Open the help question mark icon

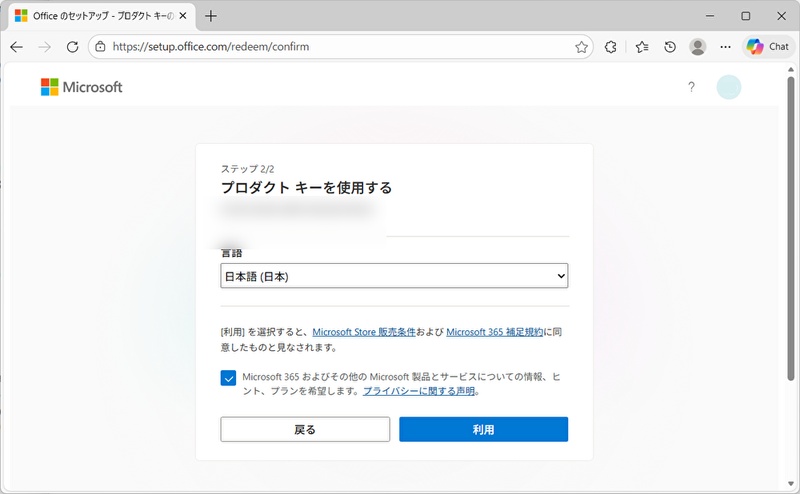(691, 87)
